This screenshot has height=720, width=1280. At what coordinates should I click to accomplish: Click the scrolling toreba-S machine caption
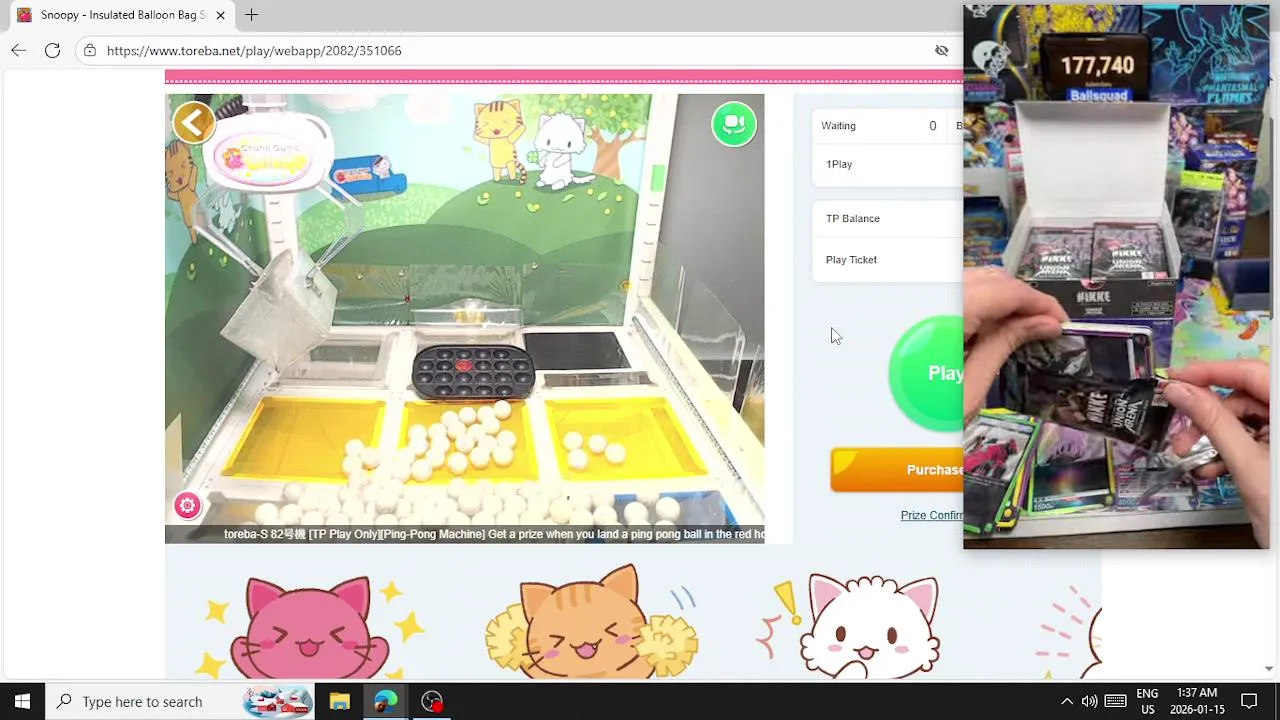pyautogui.click(x=494, y=534)
